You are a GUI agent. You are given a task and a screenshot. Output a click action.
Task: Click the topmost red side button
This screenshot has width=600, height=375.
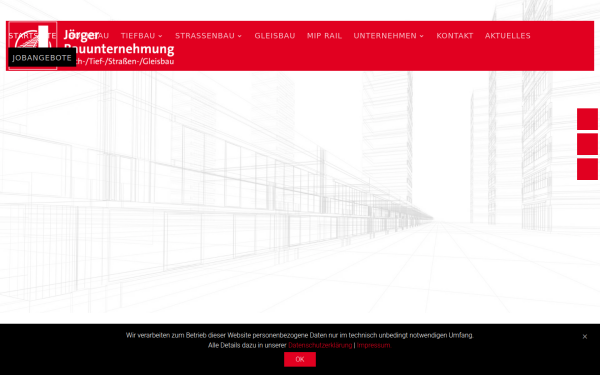(x=587, y=119)
